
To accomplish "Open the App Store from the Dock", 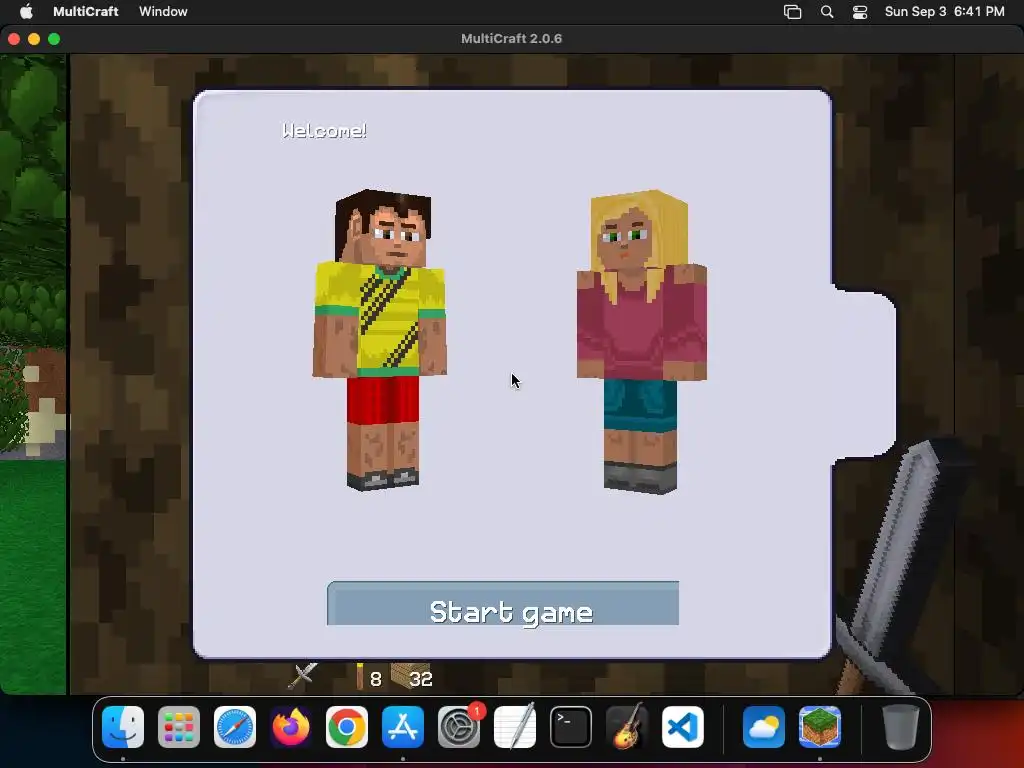I will pos(403,727).
